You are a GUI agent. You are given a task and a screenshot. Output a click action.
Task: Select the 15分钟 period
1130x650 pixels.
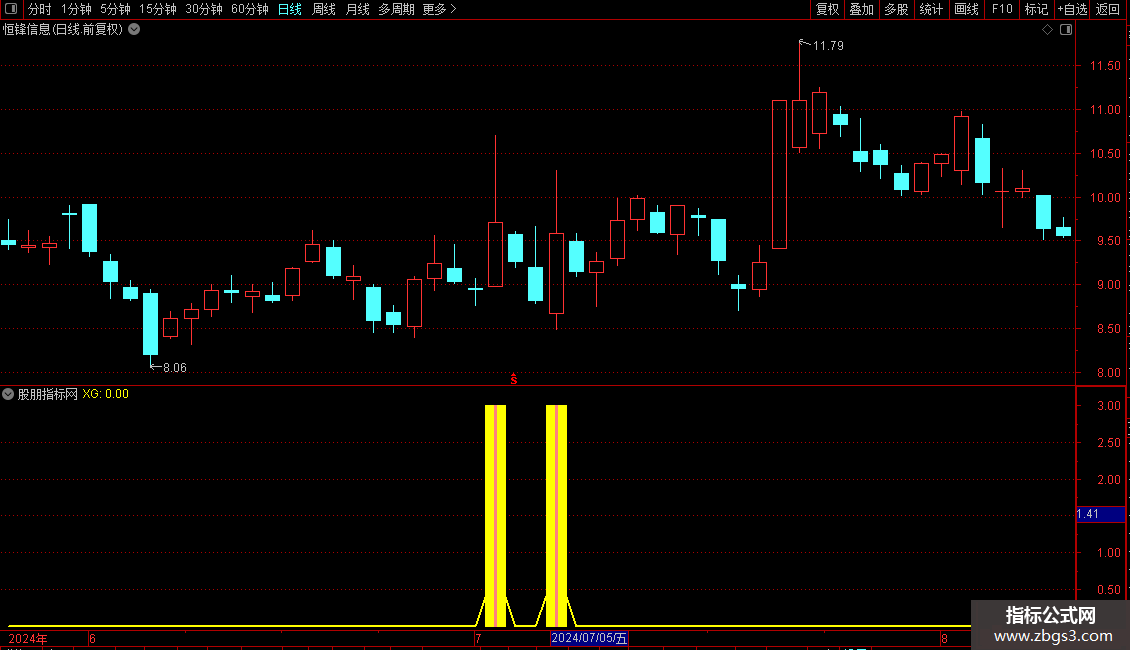pos(157,9)
